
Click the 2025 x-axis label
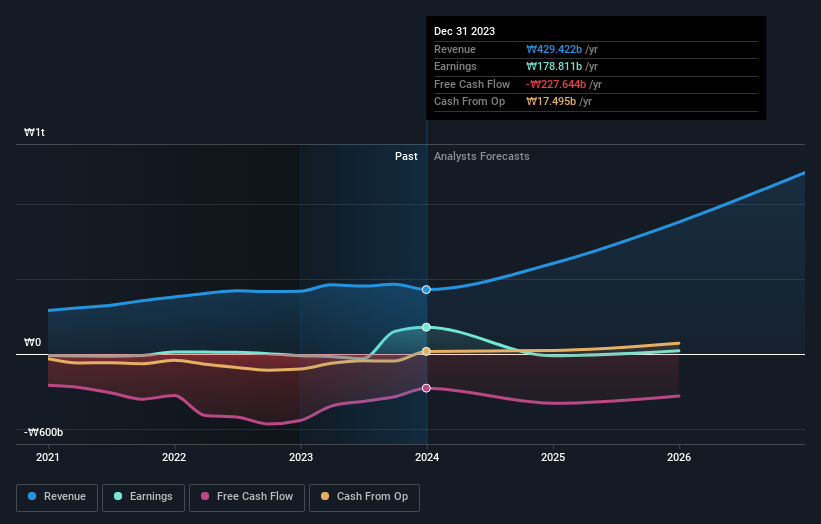tap(553, 457)
